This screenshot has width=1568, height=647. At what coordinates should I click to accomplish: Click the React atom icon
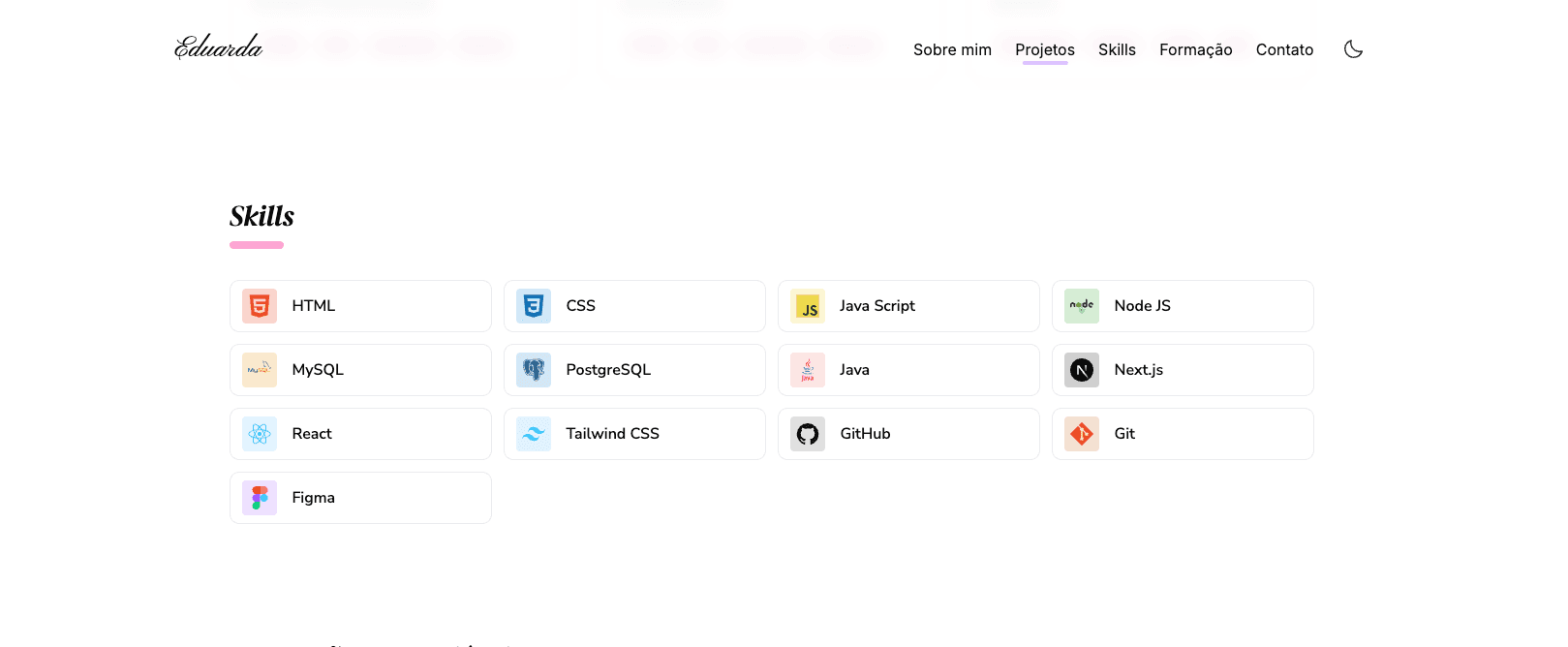coord(260,434)
